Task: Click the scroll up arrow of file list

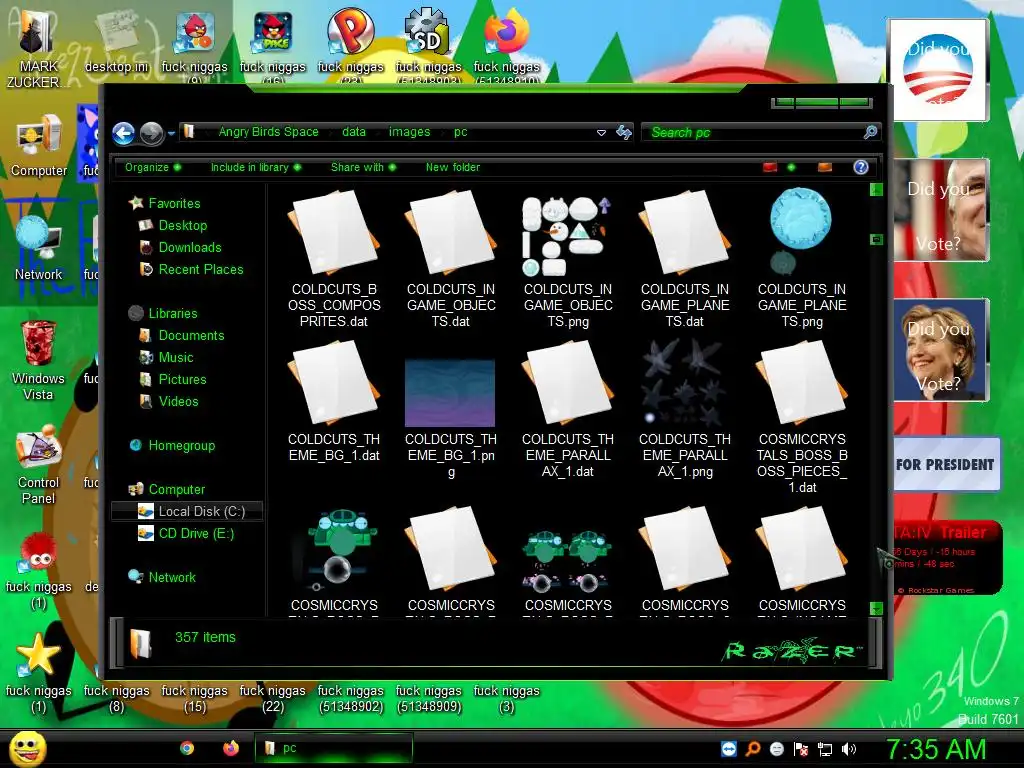Action: point(876,189)
